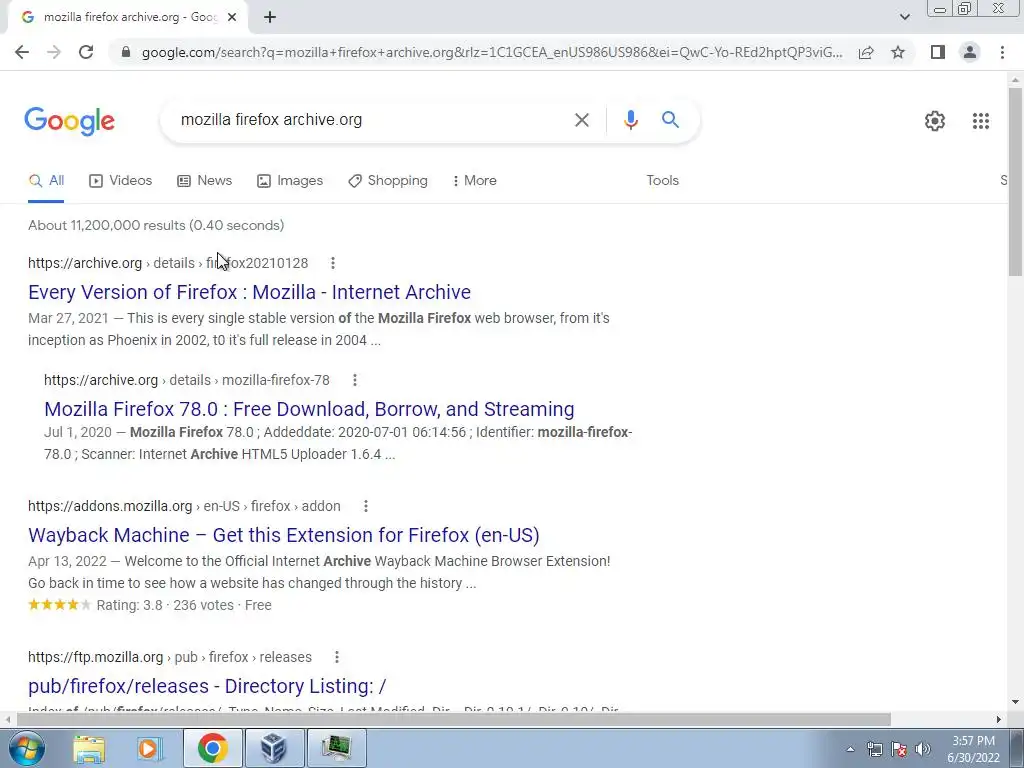Click the forward navigation arrow
This screenshot has width=1024, height=768.
(x=54, y=52)
